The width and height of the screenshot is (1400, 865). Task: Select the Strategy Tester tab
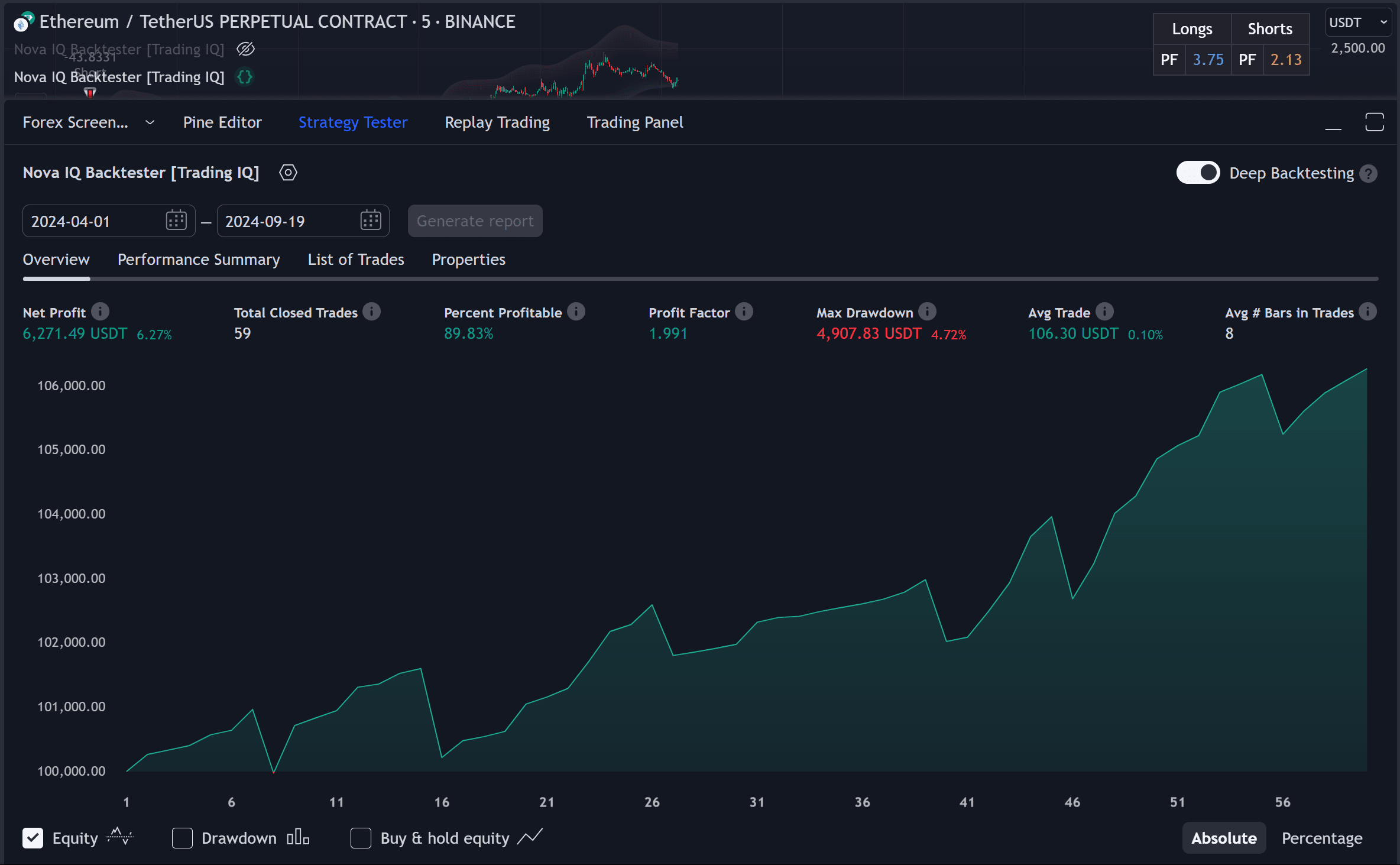click(353, 122)
